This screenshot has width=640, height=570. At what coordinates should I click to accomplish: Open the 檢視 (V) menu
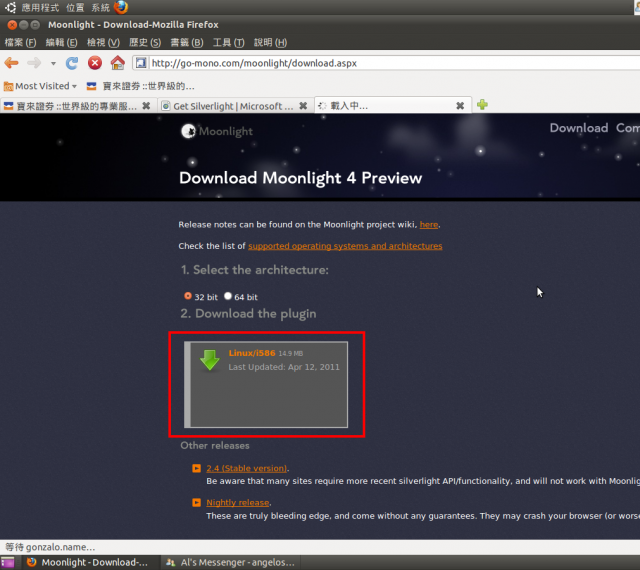[103, 42]
